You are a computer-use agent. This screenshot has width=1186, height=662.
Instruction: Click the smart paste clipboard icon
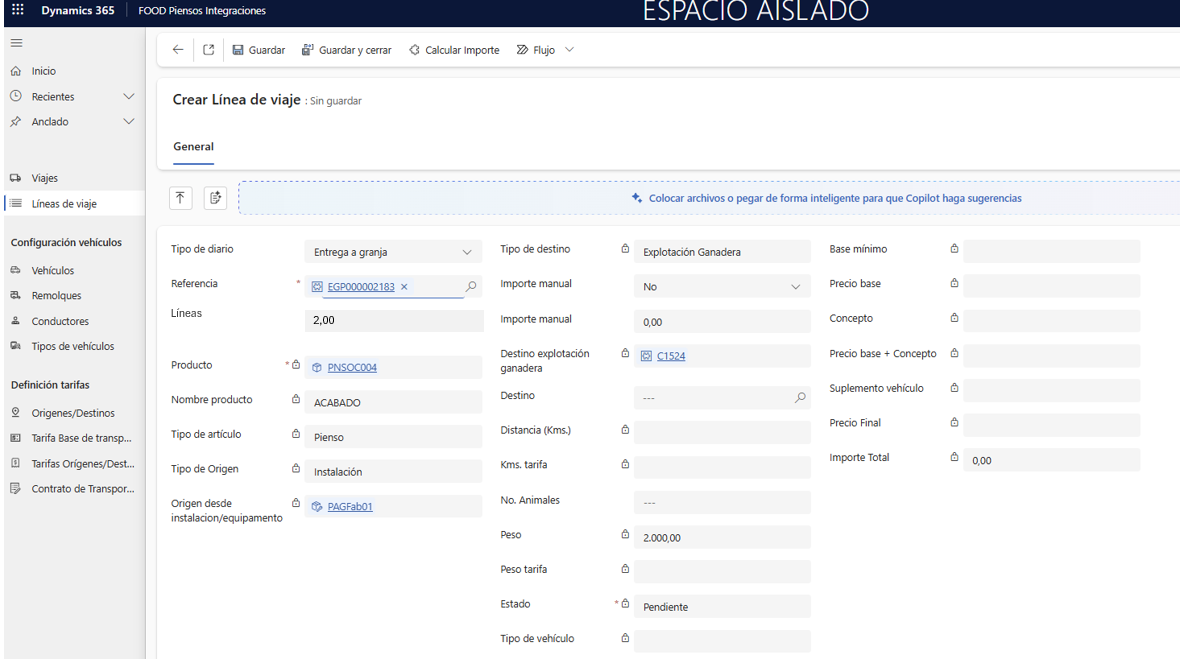[215, 198]
